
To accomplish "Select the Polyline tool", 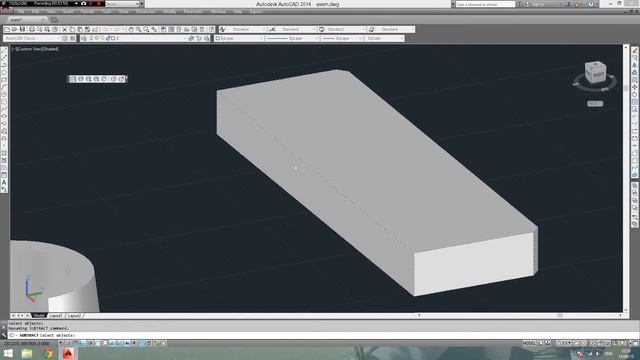I will point(4,65).
